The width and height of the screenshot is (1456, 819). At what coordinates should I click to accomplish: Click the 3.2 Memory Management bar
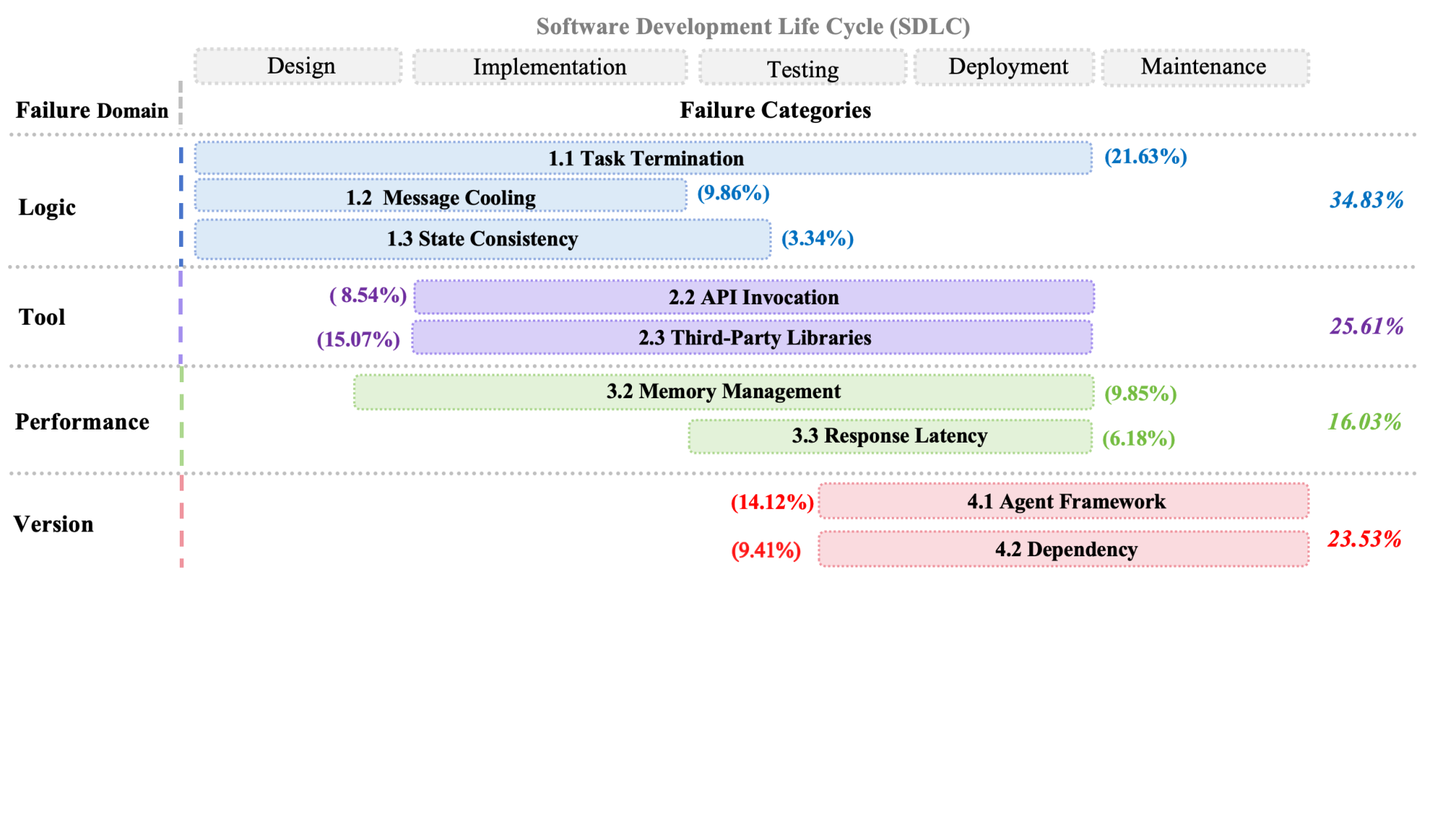[x=723, y=392]
